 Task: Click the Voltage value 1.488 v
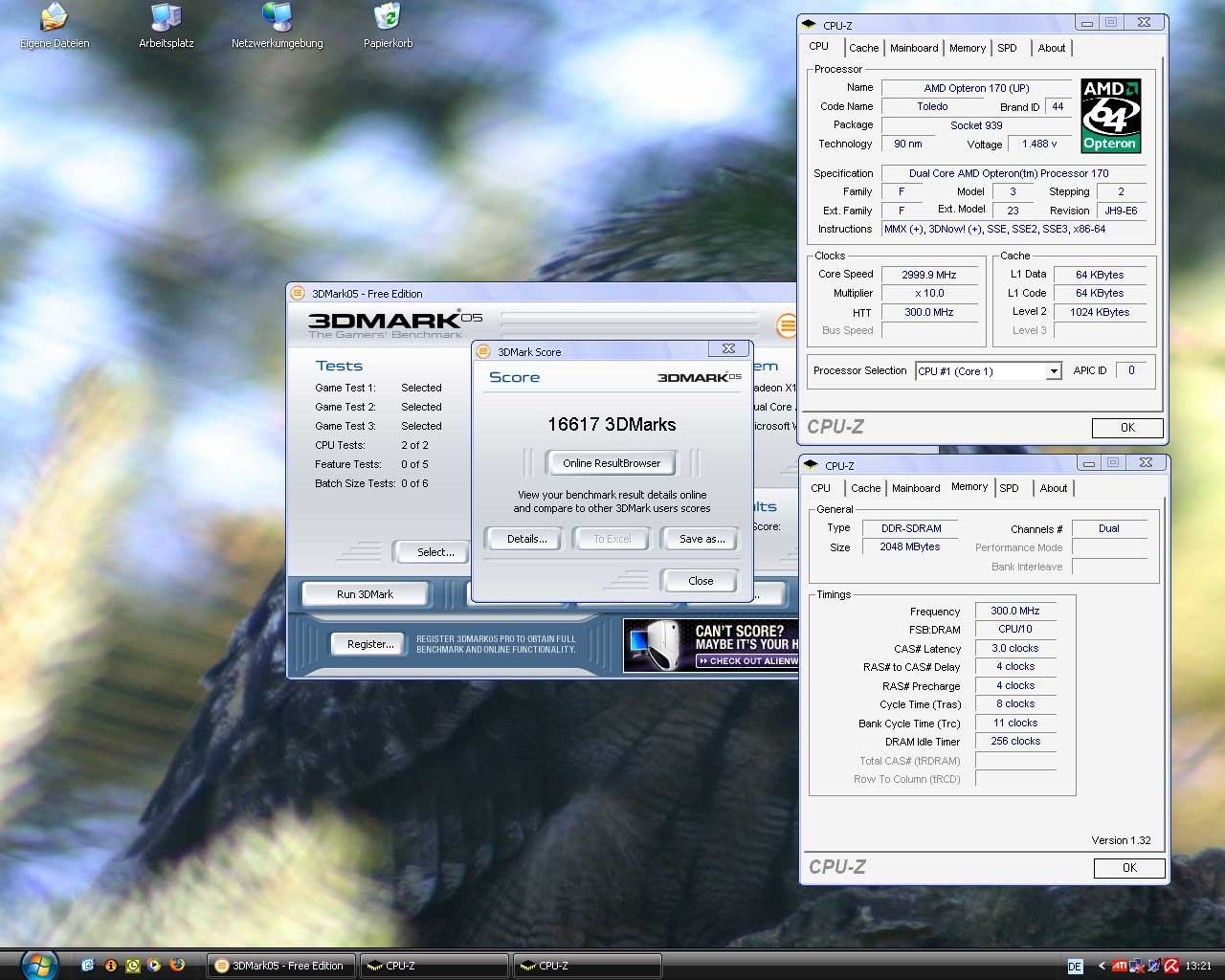(x=1039, y=144)
